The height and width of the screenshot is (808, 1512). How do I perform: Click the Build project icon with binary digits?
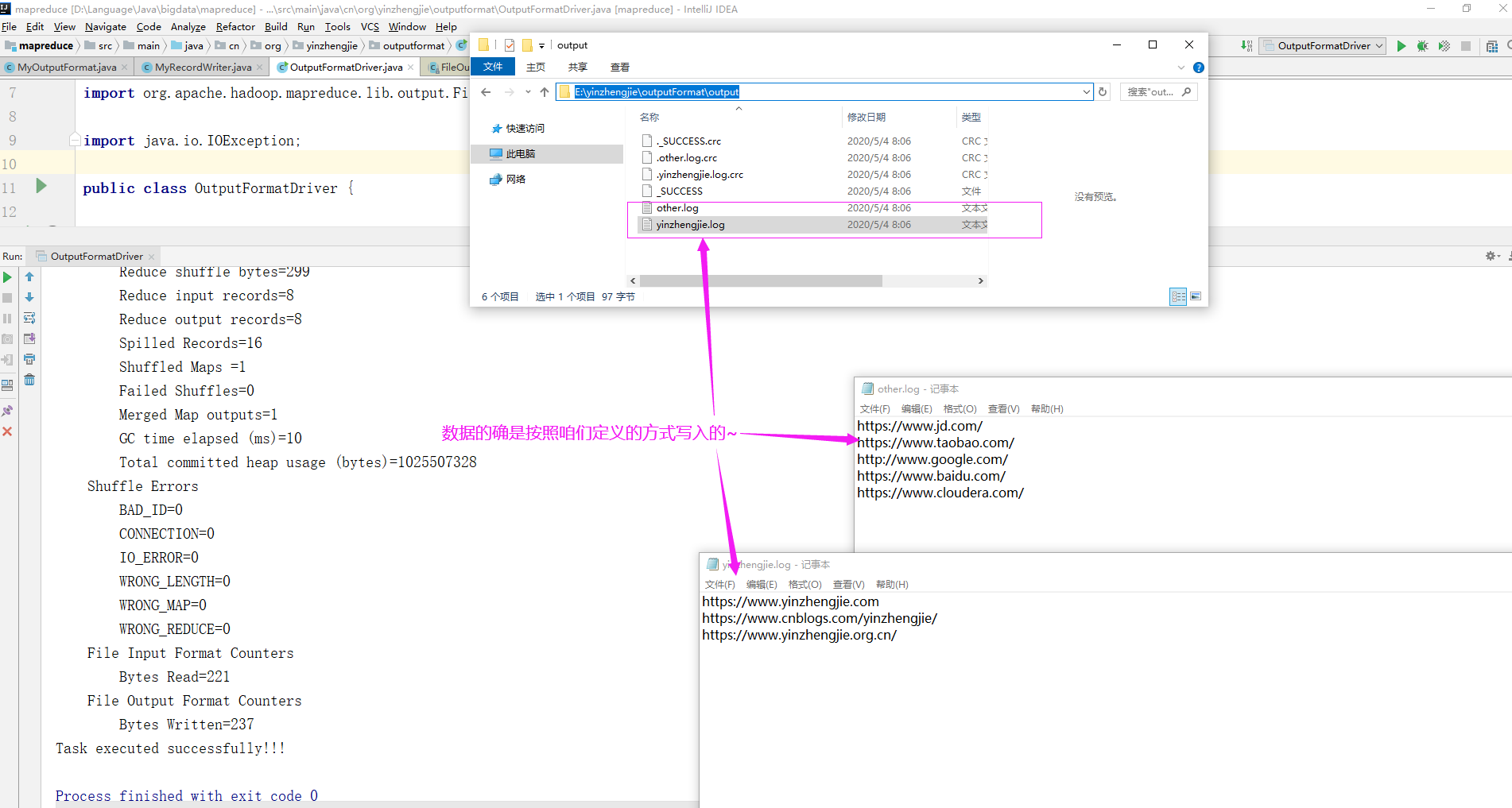1246,46
